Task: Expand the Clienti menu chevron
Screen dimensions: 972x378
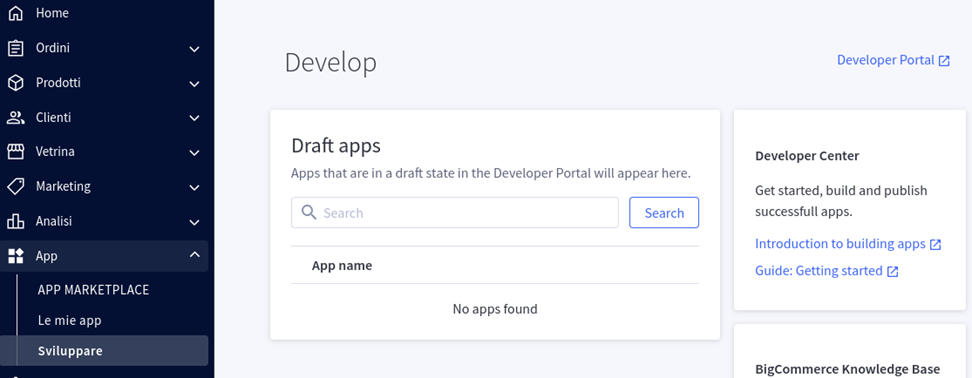Action: click(x=194, y=118)
